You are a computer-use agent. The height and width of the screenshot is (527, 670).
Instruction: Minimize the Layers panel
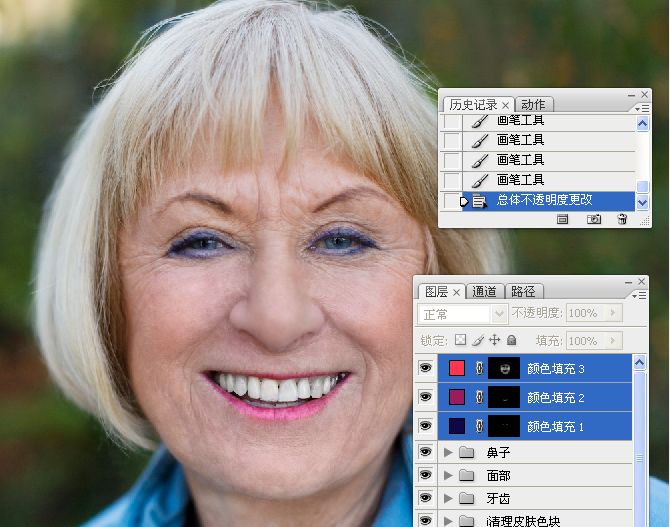pyautogui.click(x=628, y=282)
